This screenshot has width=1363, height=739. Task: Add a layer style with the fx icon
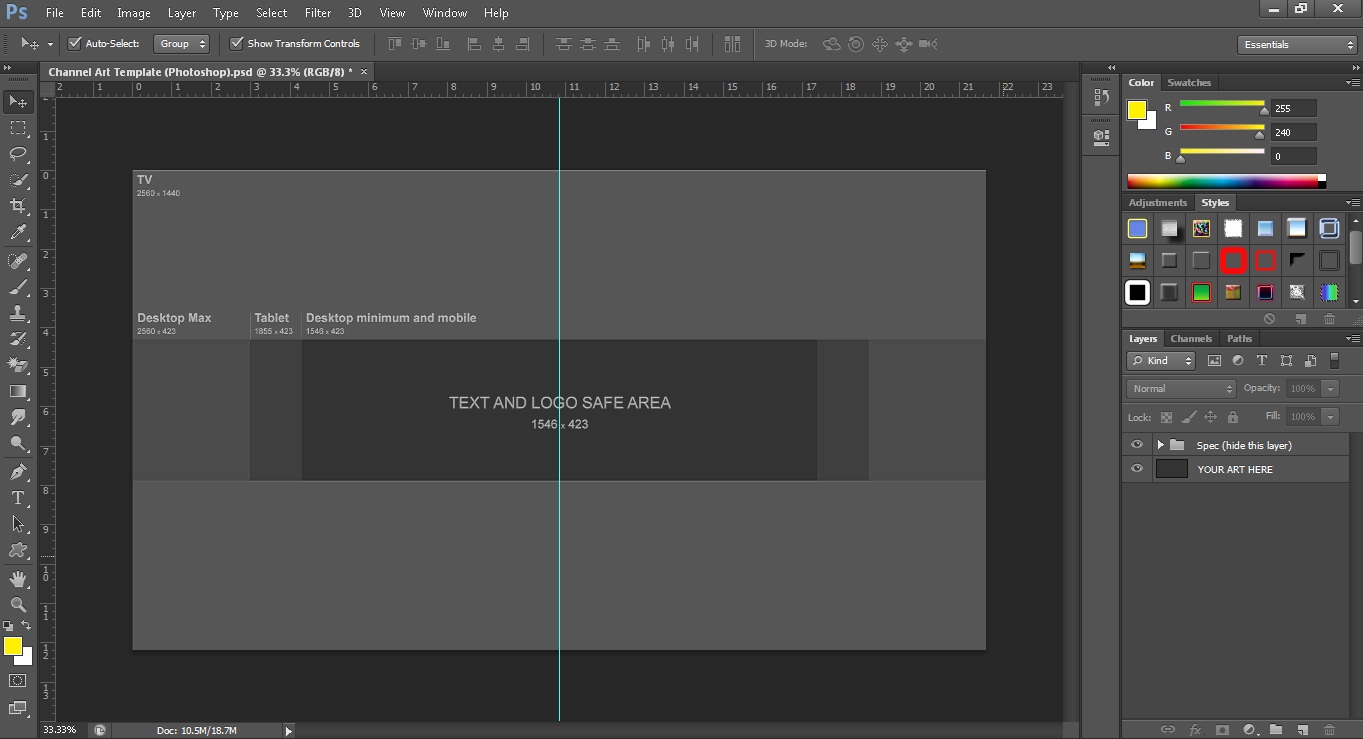[1194, 730]
